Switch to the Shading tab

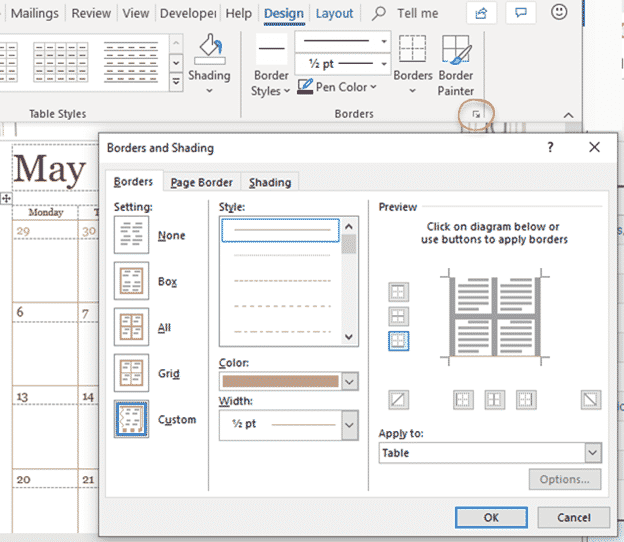pos(270,182)
